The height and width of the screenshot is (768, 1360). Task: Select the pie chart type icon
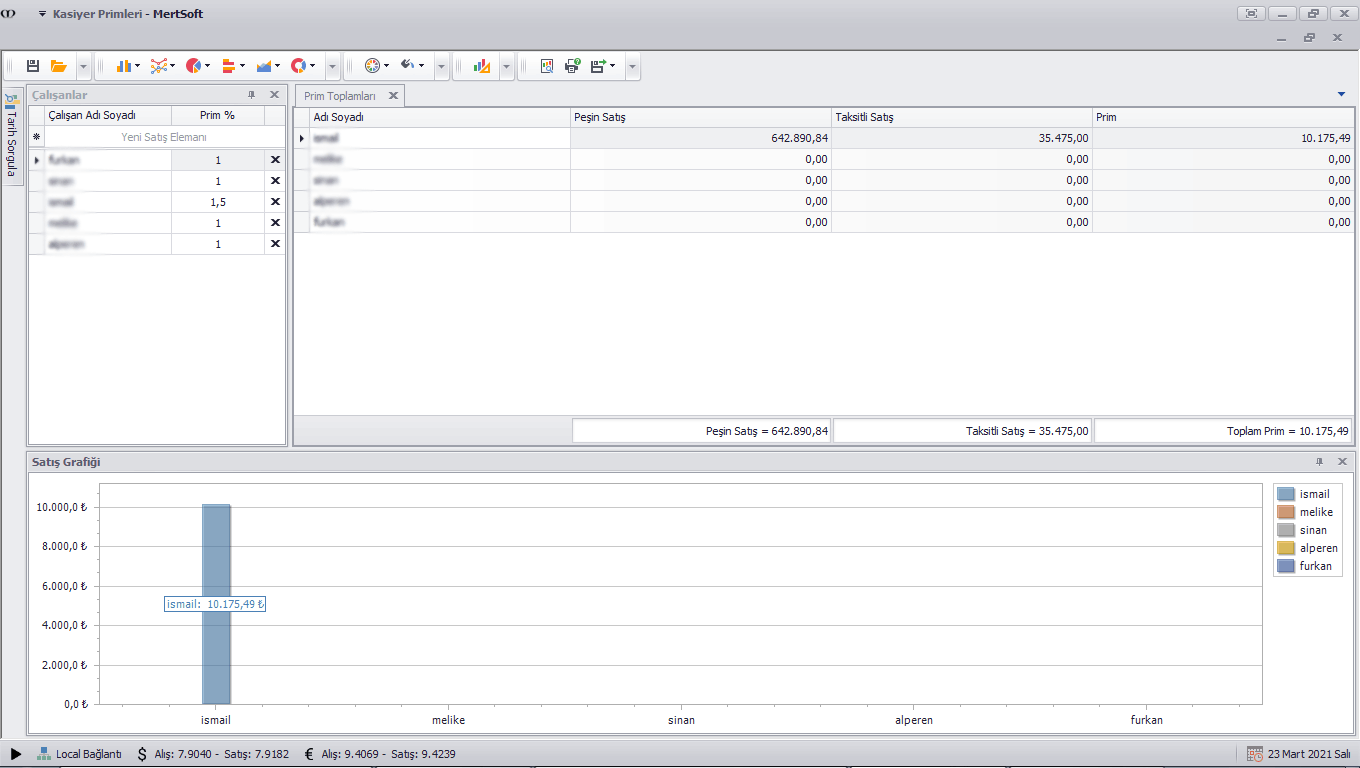(193, 66)
